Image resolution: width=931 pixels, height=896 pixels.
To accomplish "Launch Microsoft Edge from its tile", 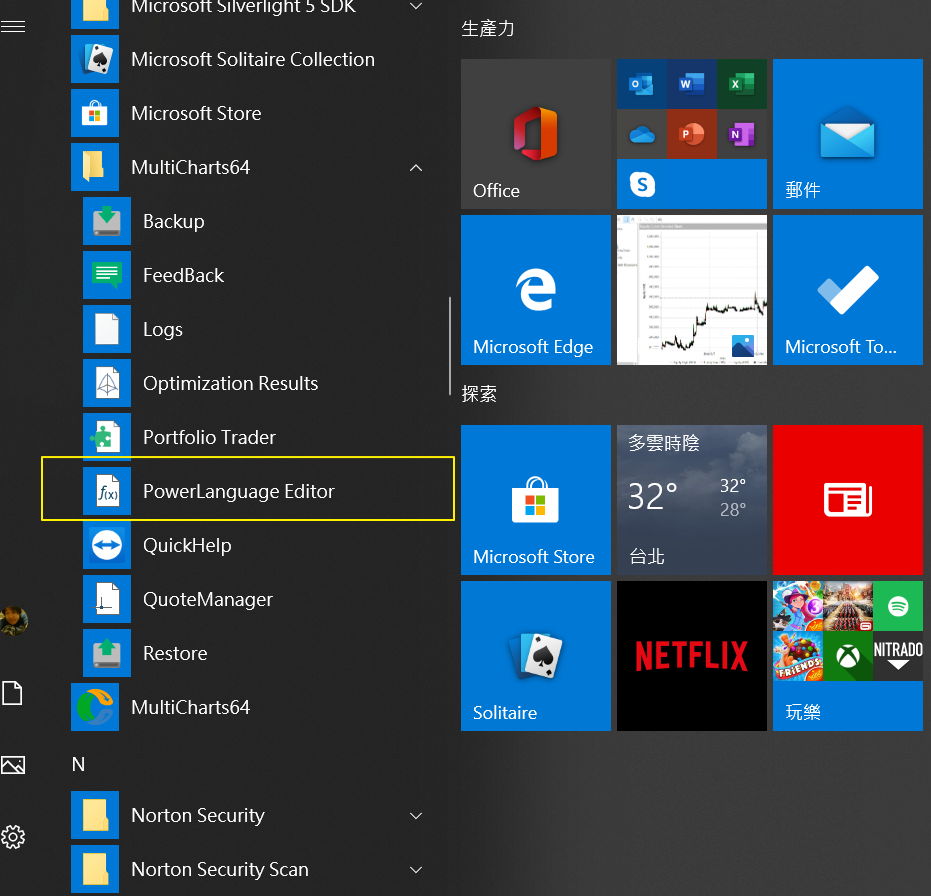I will coord(536,290).
